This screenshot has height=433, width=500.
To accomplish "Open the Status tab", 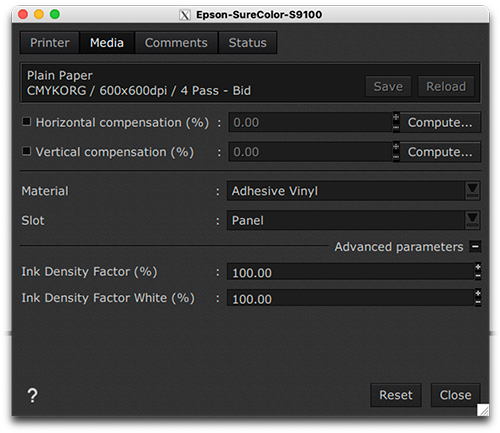I will pyautogui.click(x=247, y=43).
